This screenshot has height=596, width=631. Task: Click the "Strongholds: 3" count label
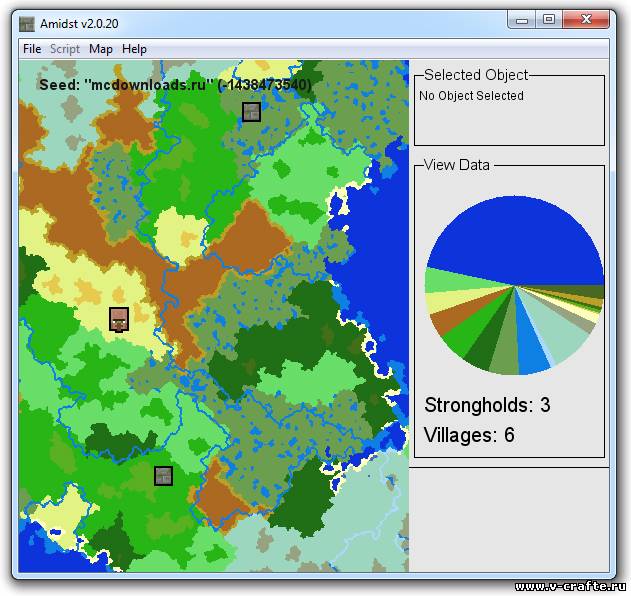[x=487, y=405]
